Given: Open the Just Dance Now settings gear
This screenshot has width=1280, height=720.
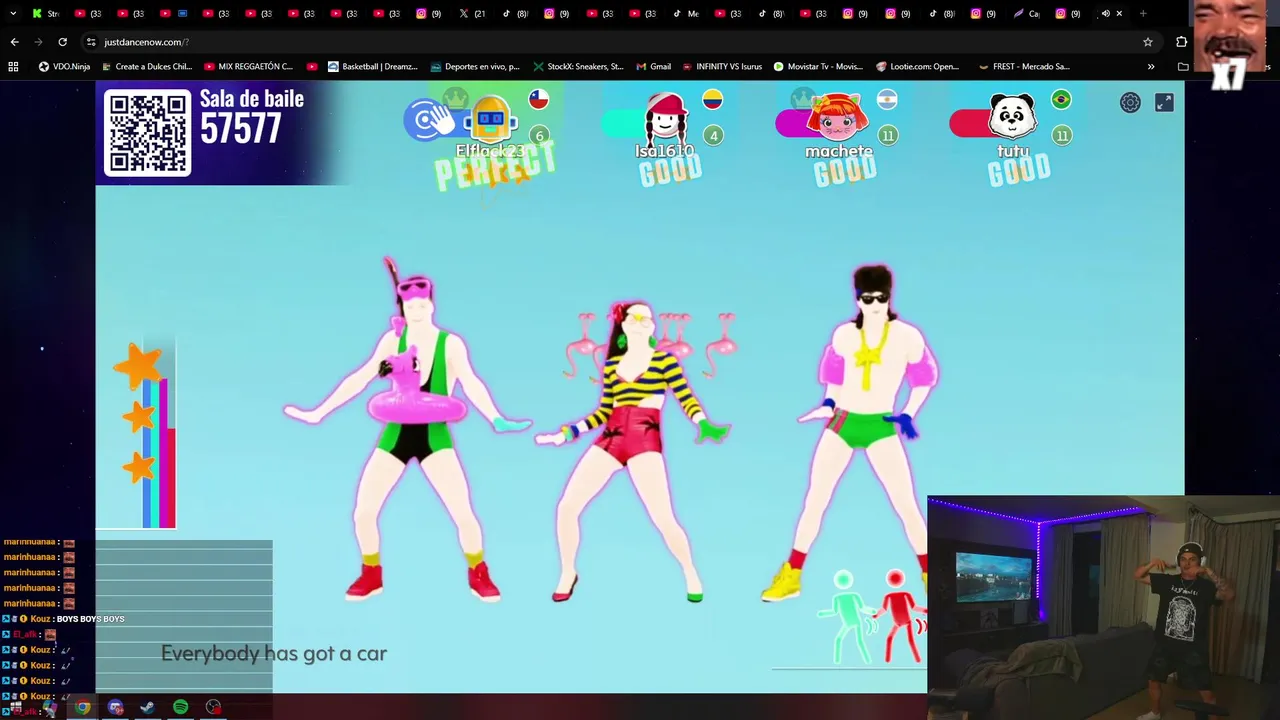Looking at the screenshot, I should 1130,103.
